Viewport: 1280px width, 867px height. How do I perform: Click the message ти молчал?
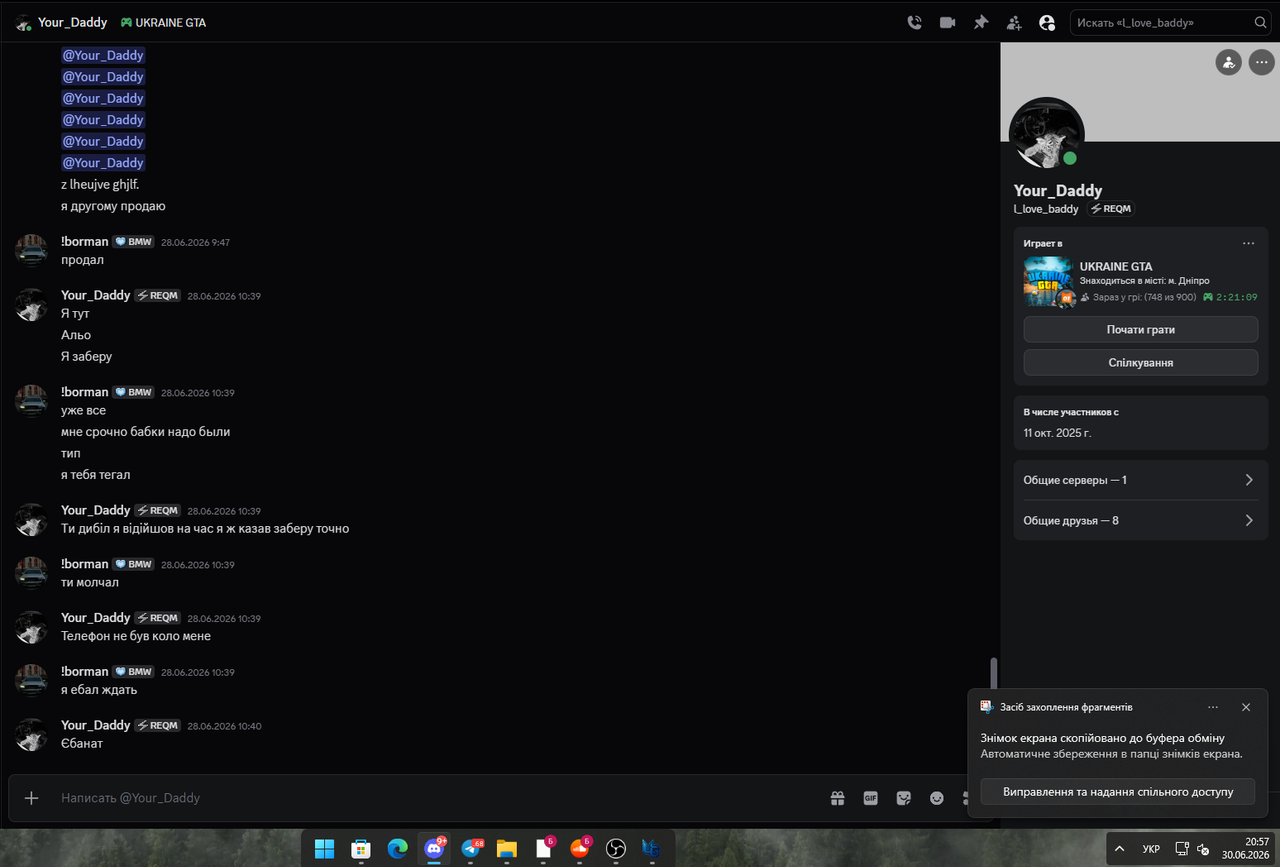[x=90, y=582]
